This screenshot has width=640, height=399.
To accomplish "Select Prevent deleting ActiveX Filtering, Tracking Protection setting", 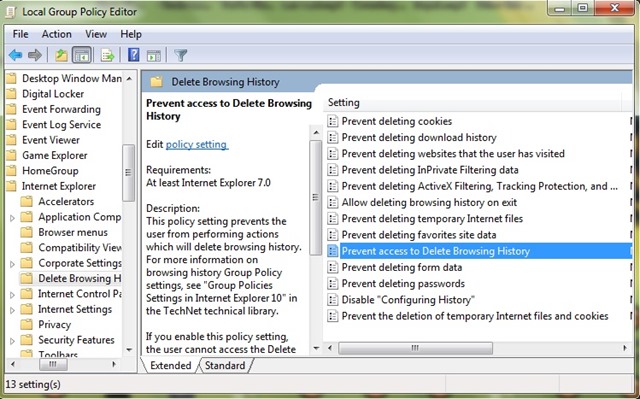I will [480, 186].
